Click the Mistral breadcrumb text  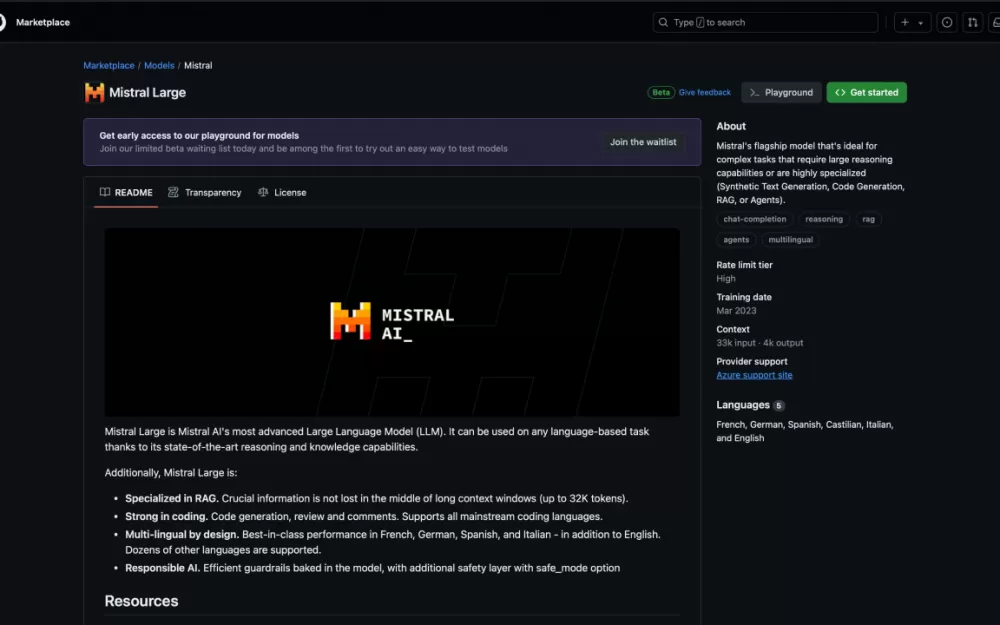198,65
